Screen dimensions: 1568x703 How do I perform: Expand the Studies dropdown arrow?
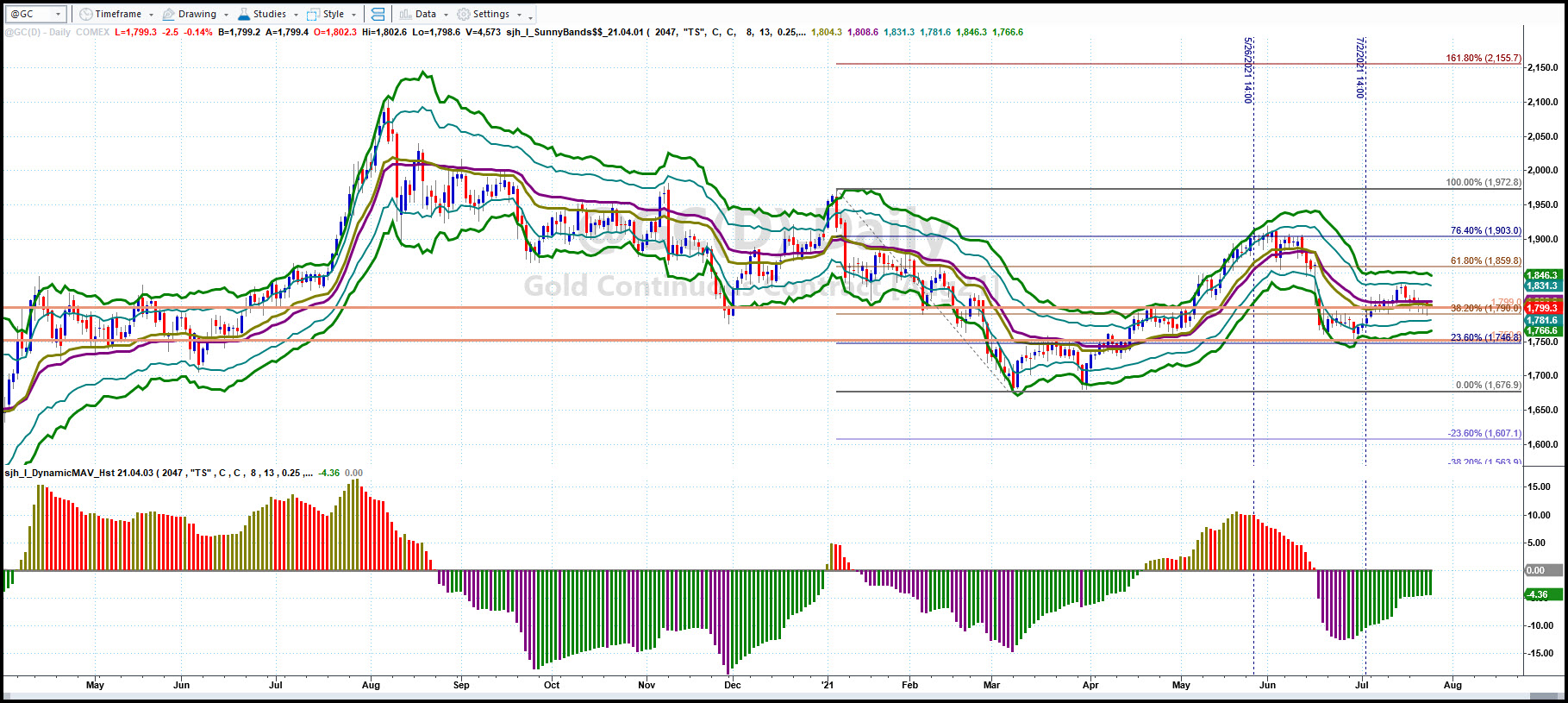(296, 15)
